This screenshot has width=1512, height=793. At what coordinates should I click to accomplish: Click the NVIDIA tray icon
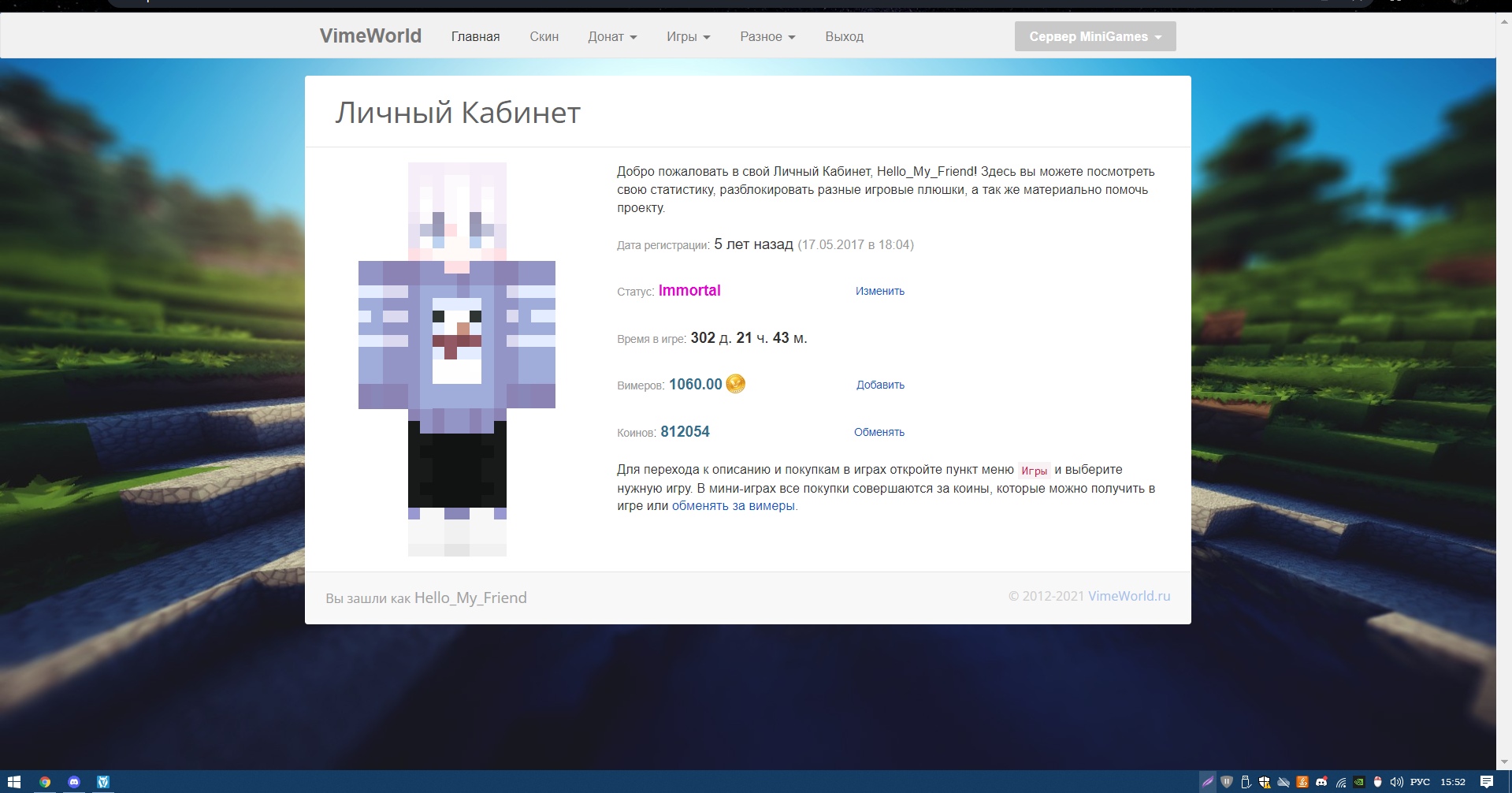pyautogui.click(x=1359, y=782)
